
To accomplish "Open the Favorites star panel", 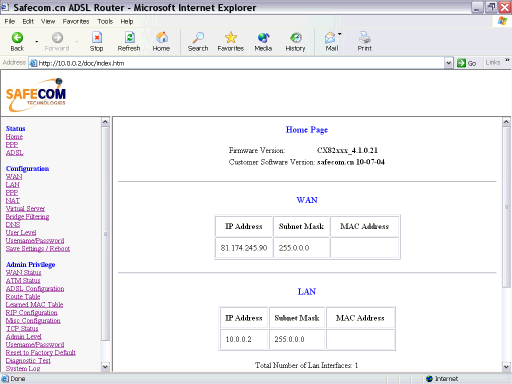I will click(x=231, y=38).
